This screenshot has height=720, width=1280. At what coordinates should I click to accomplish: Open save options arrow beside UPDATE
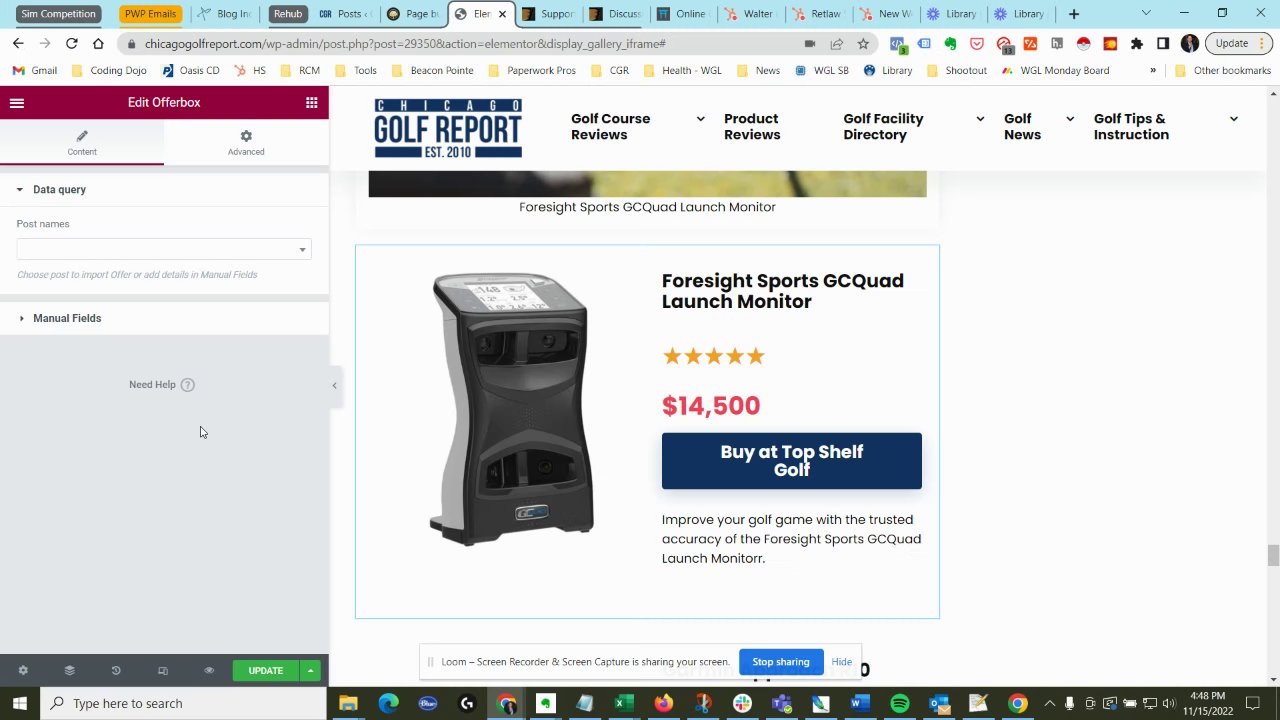click(311, 671)
